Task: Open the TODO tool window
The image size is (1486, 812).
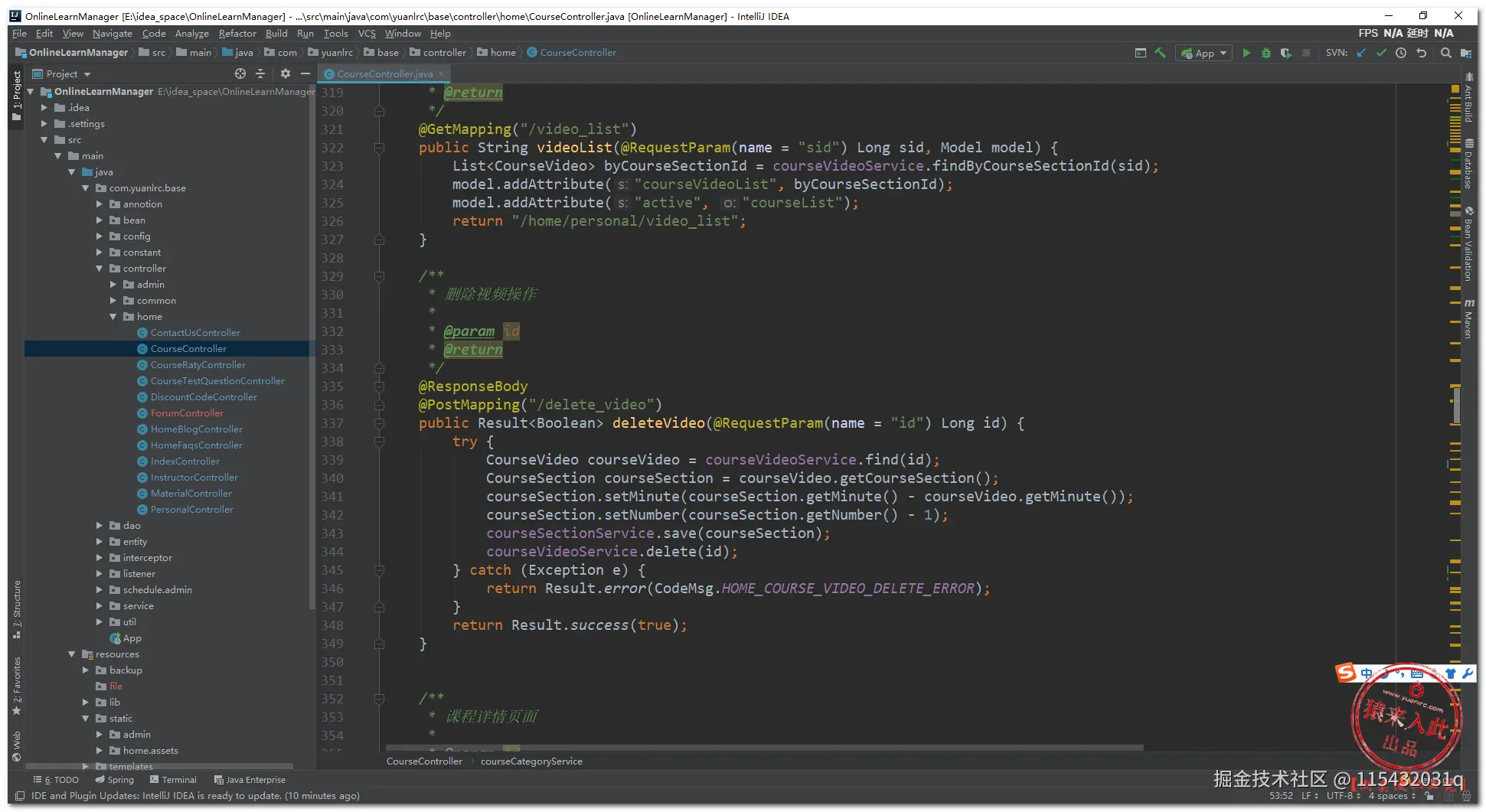Action: click(56, 780)
